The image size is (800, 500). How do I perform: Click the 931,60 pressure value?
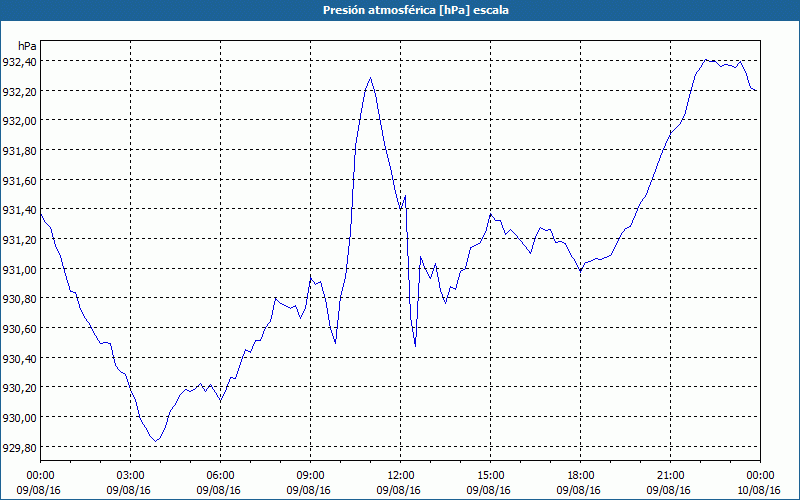(19, 181)
